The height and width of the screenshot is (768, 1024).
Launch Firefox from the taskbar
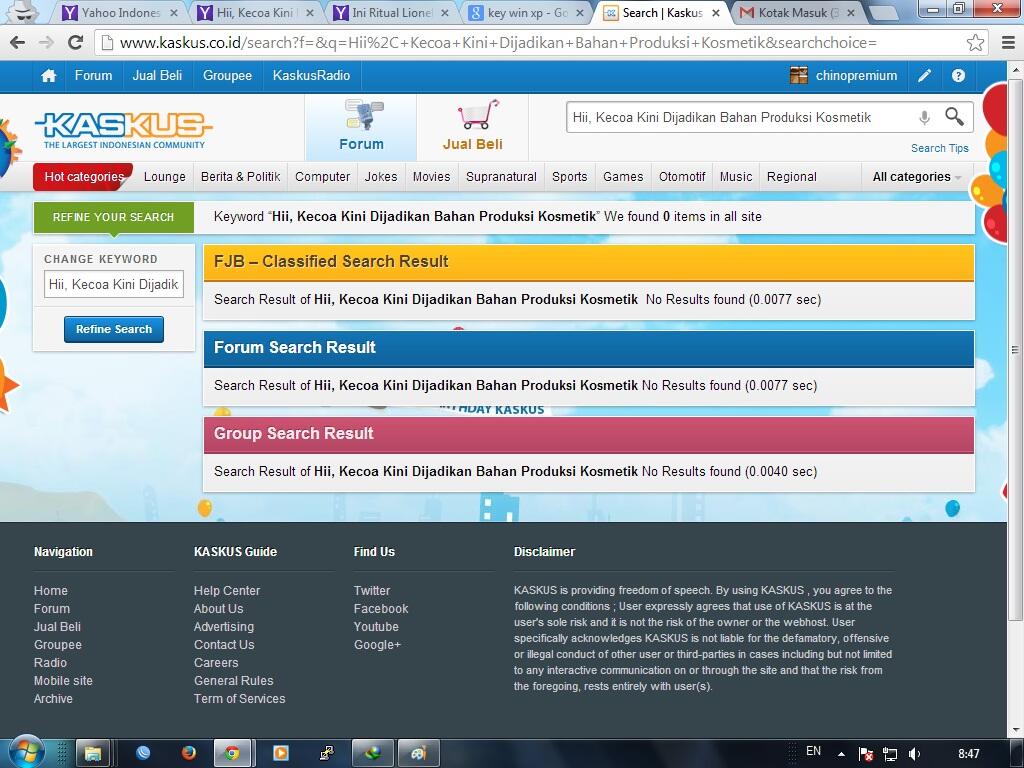(x=189, y=753)
